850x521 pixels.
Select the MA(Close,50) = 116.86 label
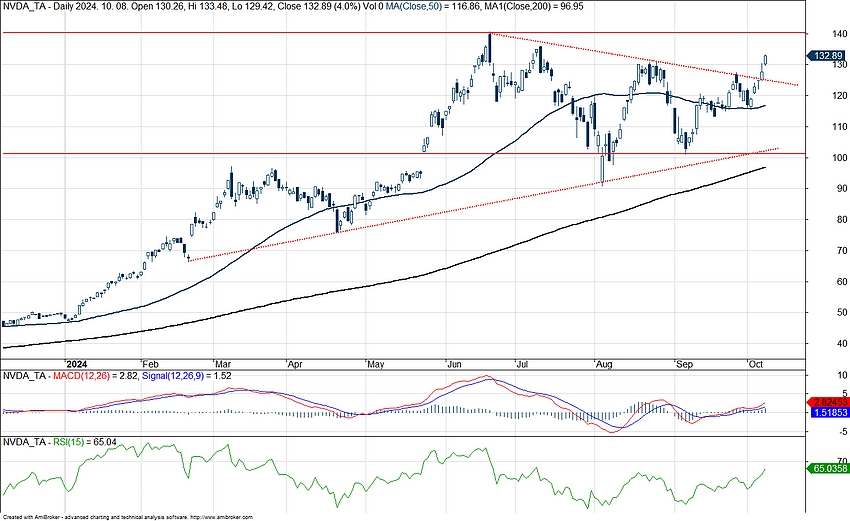pyautogui.click(x=432, y=7)
